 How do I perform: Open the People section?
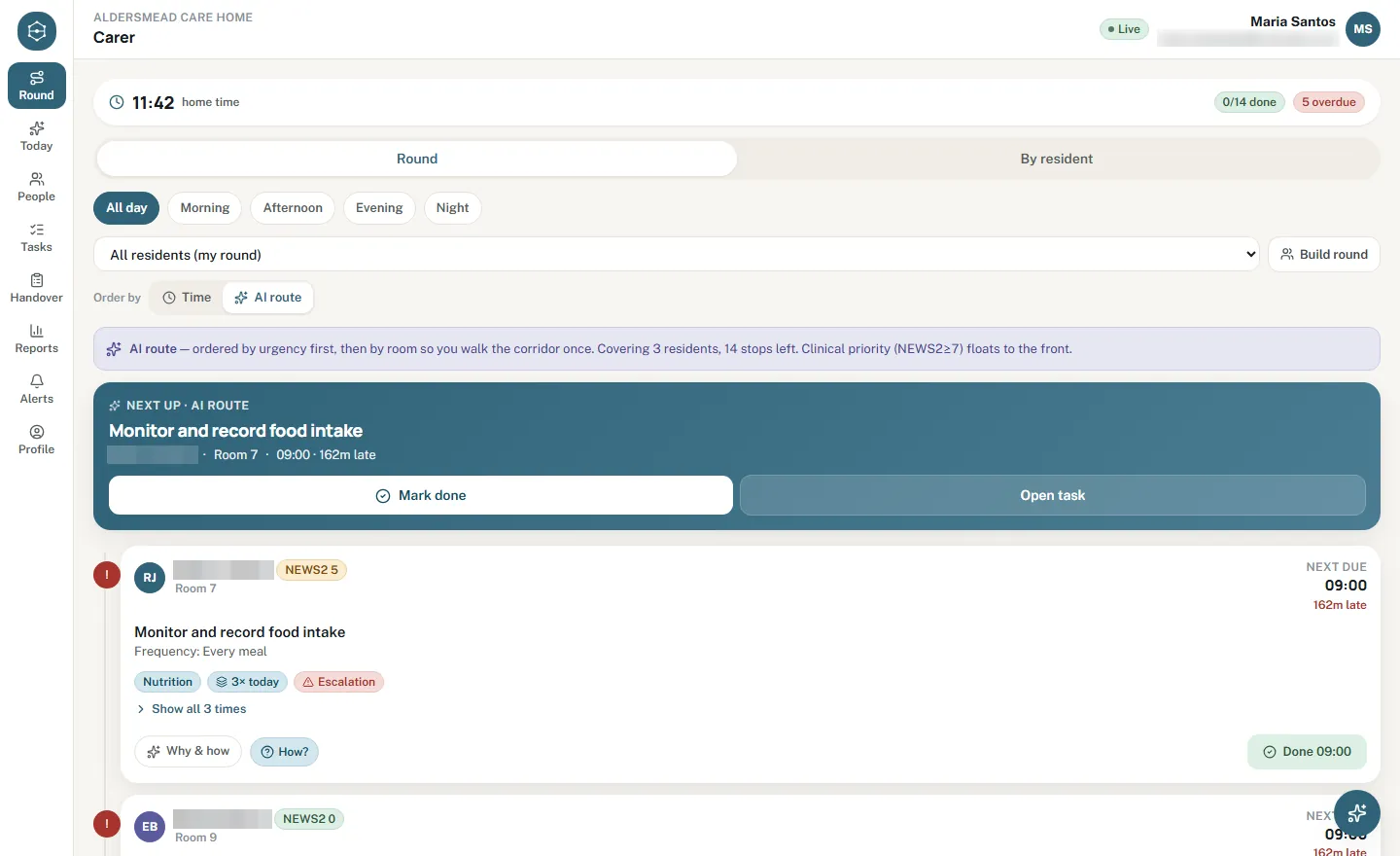point(37,187)
